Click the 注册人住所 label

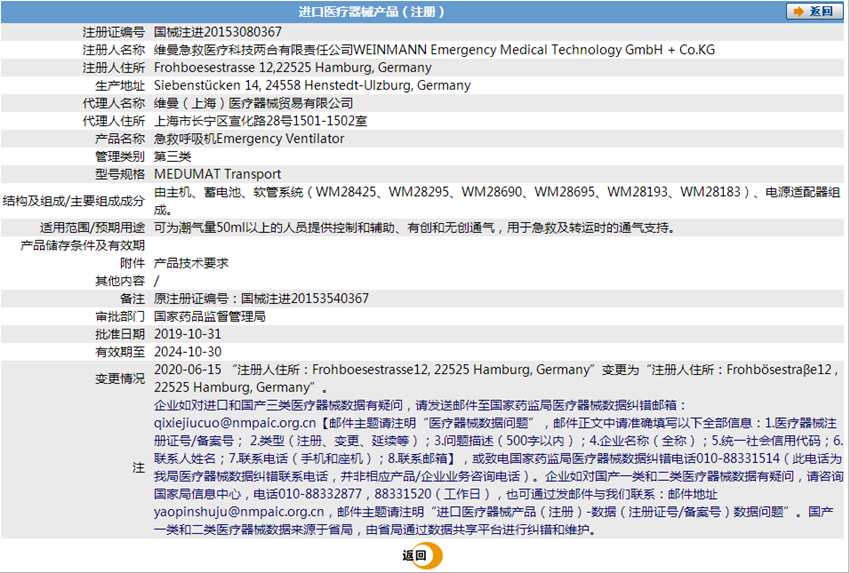[x=114, y=68]
